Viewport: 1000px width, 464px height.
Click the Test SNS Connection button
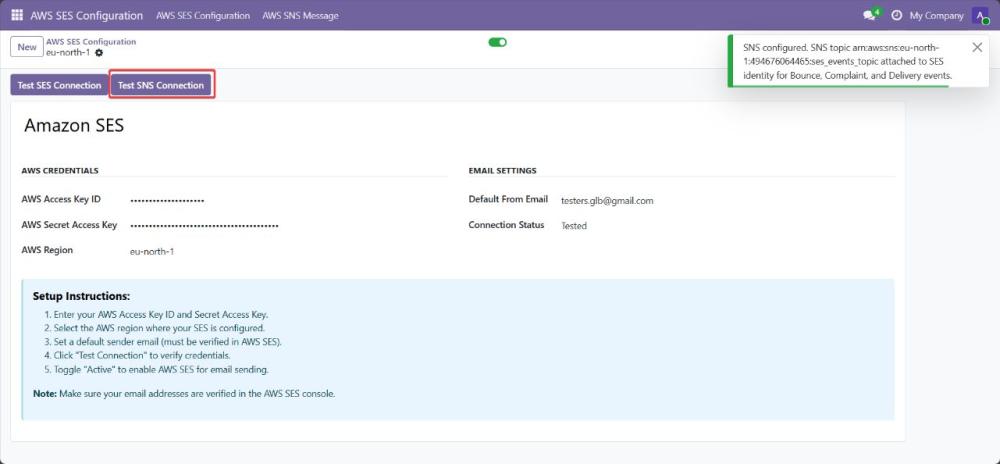point(161,85)
